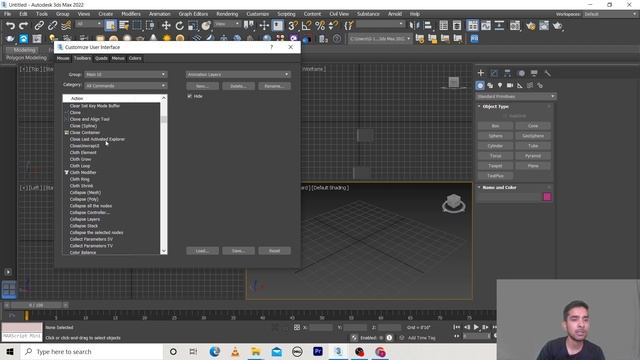Create a Sphere primitive button
This screenshot has height=360, width=640.
point(496,136)
